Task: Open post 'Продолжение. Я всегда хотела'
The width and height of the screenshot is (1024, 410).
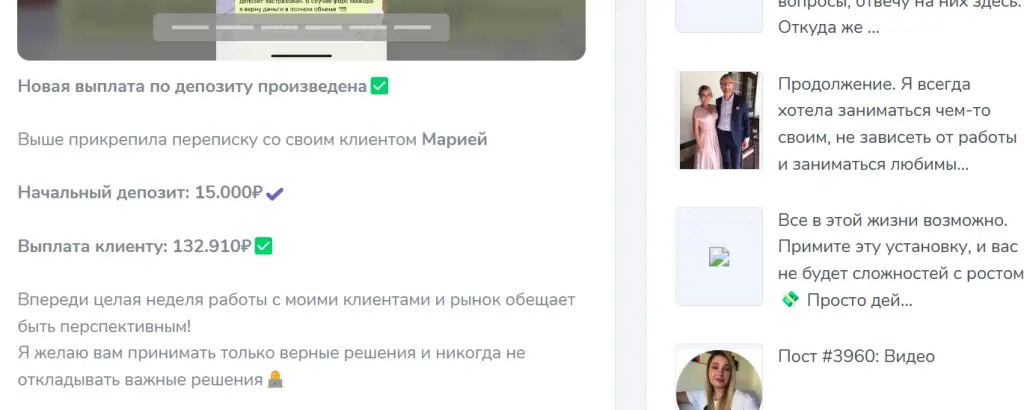Action: click(x=898, y=124)
